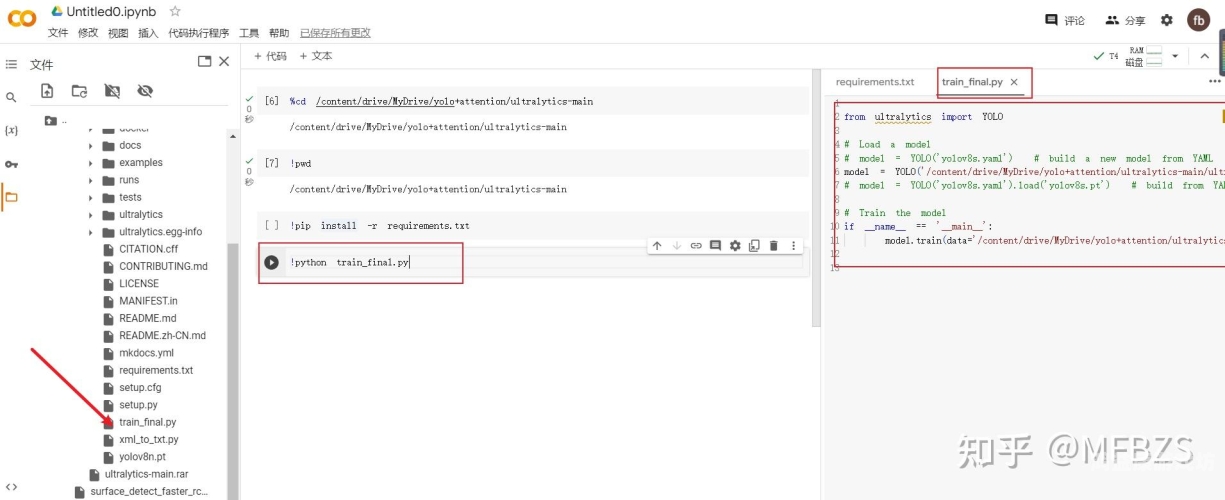Open the secrets key icon
Viewport: 1225px width, 500px height.
pyautogui.click(x=11, y=164)
